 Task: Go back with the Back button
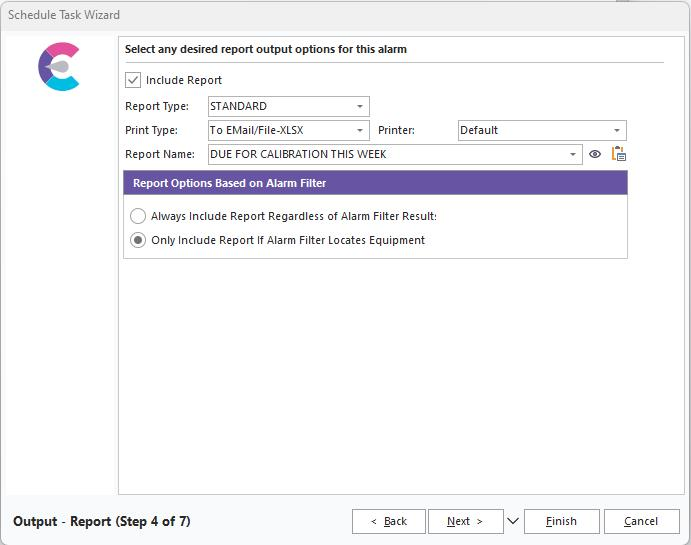click(x=388, y=521)
